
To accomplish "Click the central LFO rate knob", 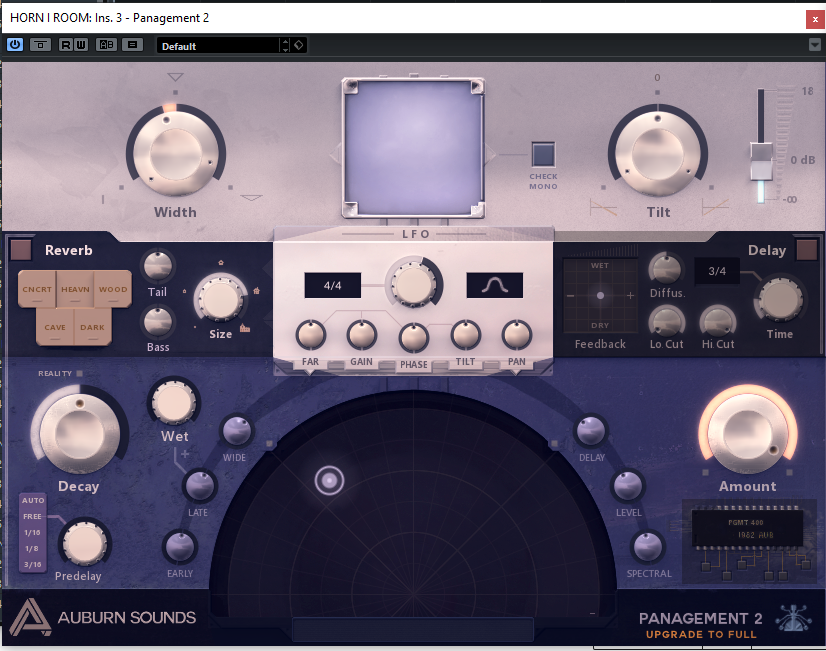I will click(x=414, y=283).
